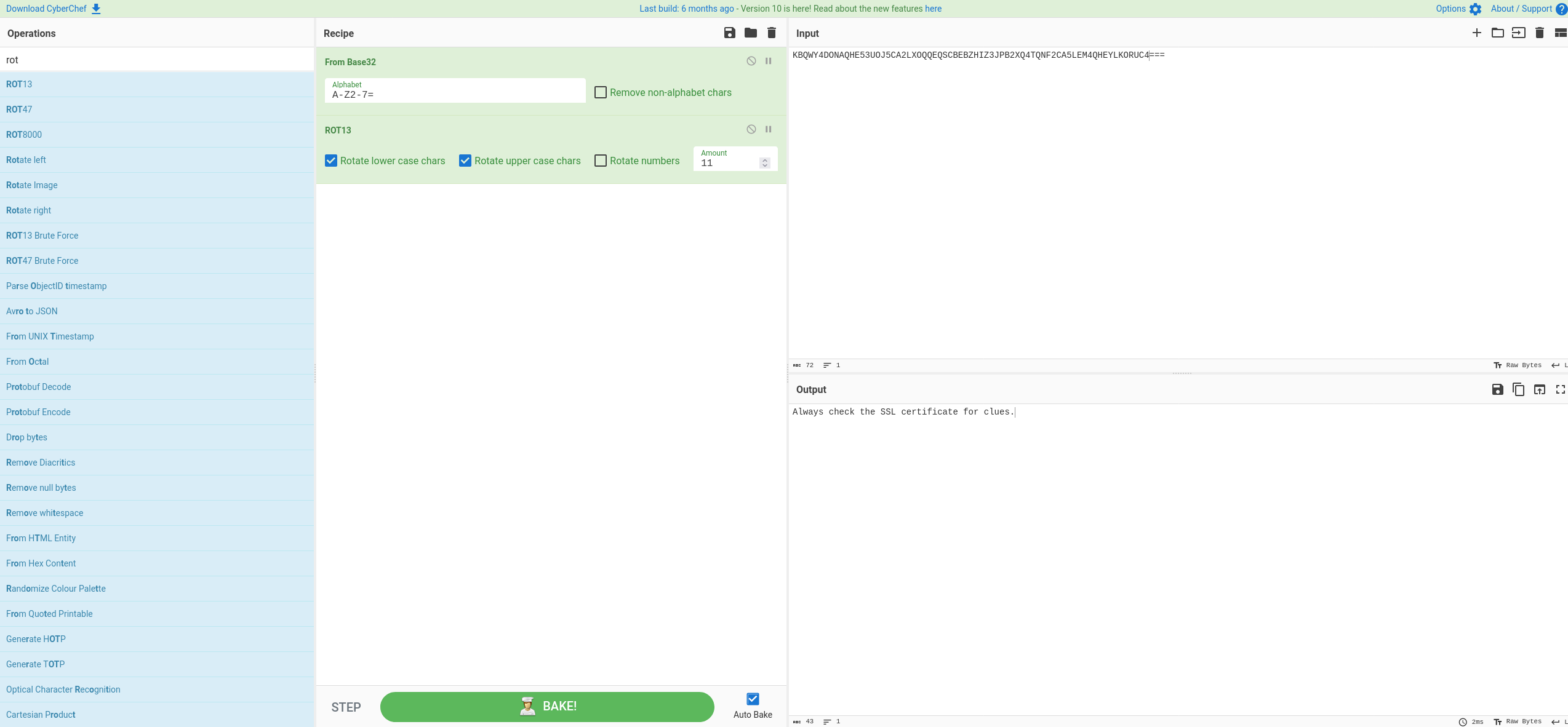Check Remove non-alphabet chars

coord(601,92)
